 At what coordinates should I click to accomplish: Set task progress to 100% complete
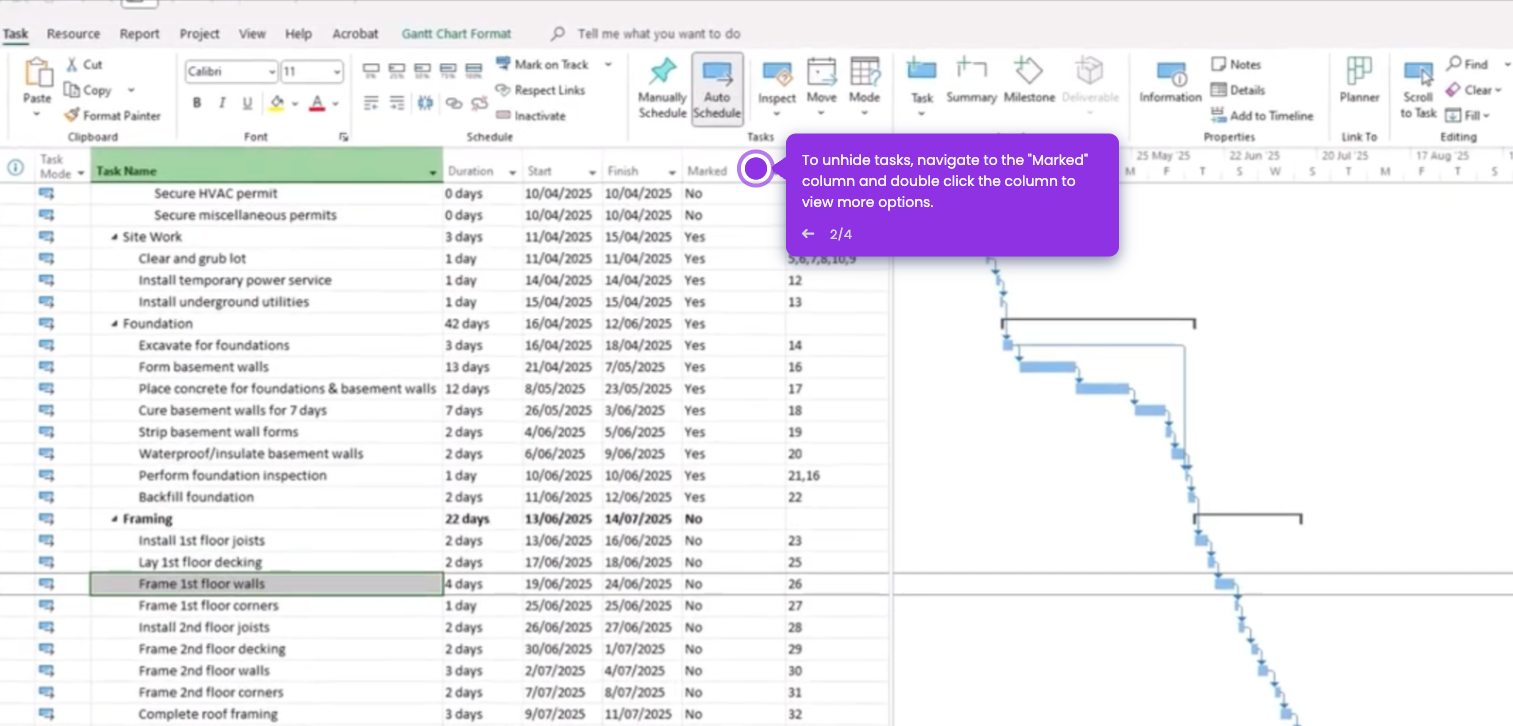[x=474, y=72]
